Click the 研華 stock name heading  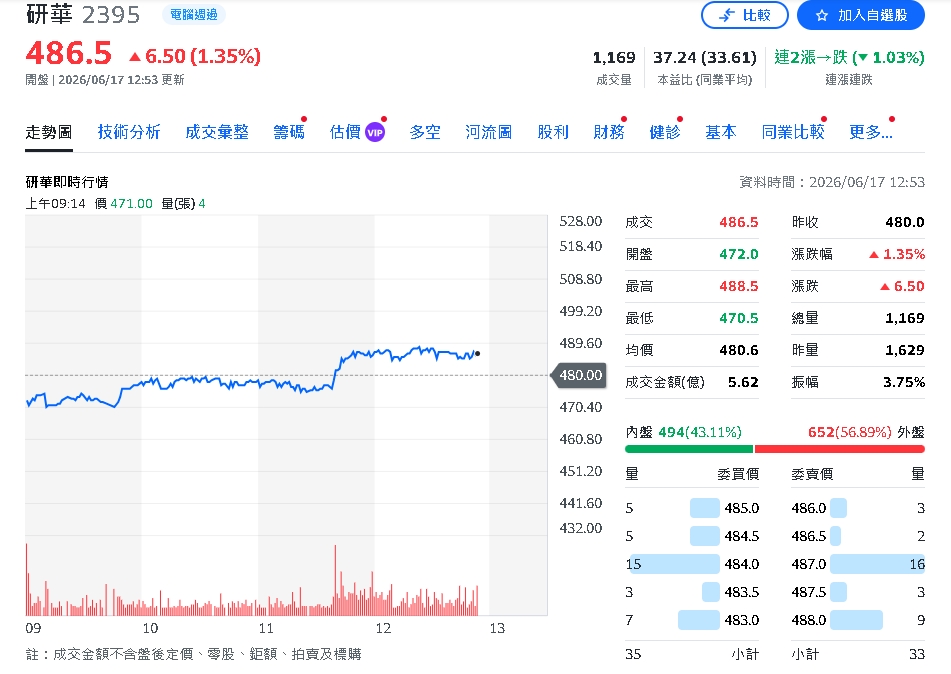tap(49, 15)
